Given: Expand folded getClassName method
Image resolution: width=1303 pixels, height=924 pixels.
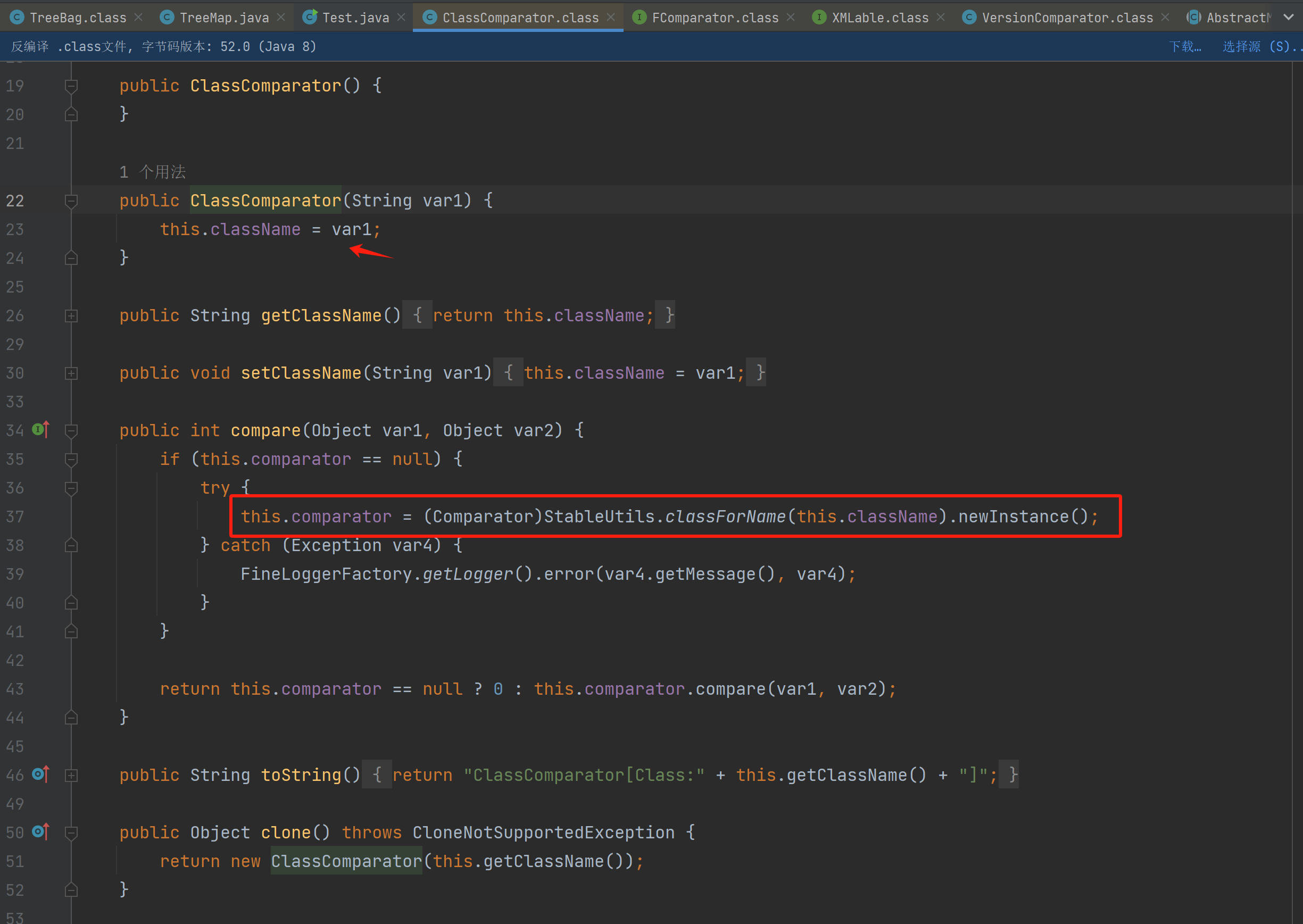Looking at the screenshot, I should tap(71, 316).
